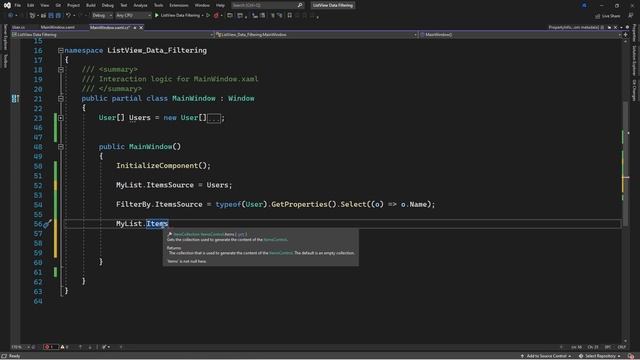This screenshot has height=360, width=640.
Task: Switch to the User.cs tab
Action: tap(18, 27)
